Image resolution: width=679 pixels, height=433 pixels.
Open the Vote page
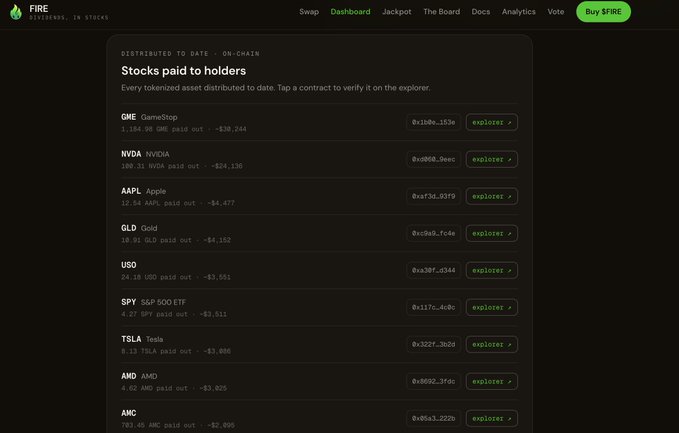[556, 12]
